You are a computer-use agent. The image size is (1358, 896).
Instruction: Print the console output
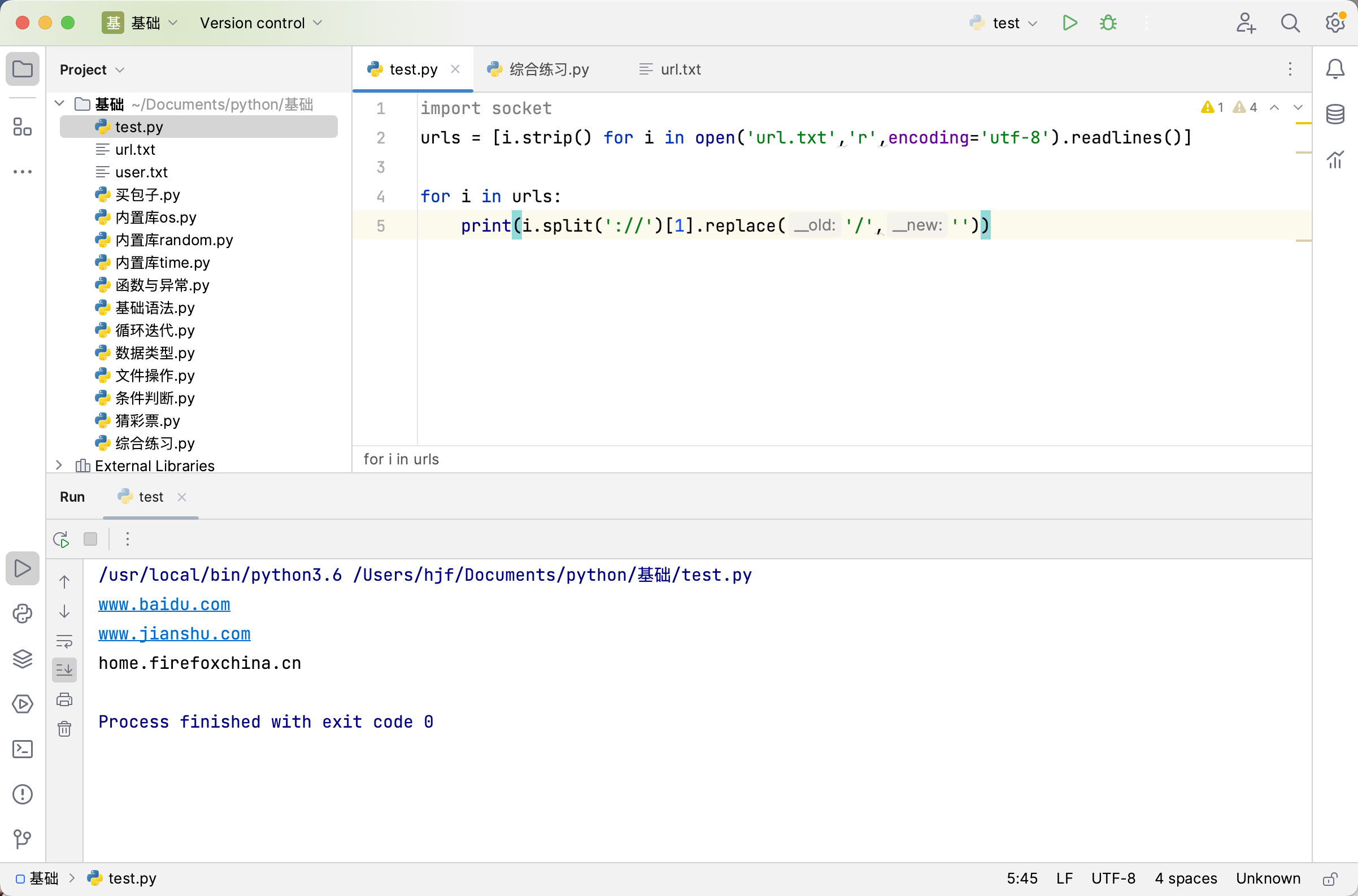tap(64, 699)
